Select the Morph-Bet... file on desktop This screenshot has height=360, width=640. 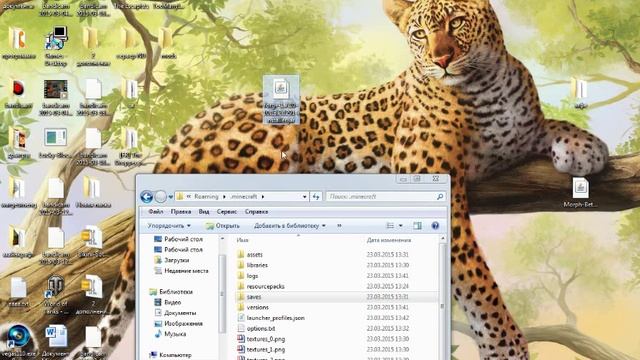[x=580, y=192]
